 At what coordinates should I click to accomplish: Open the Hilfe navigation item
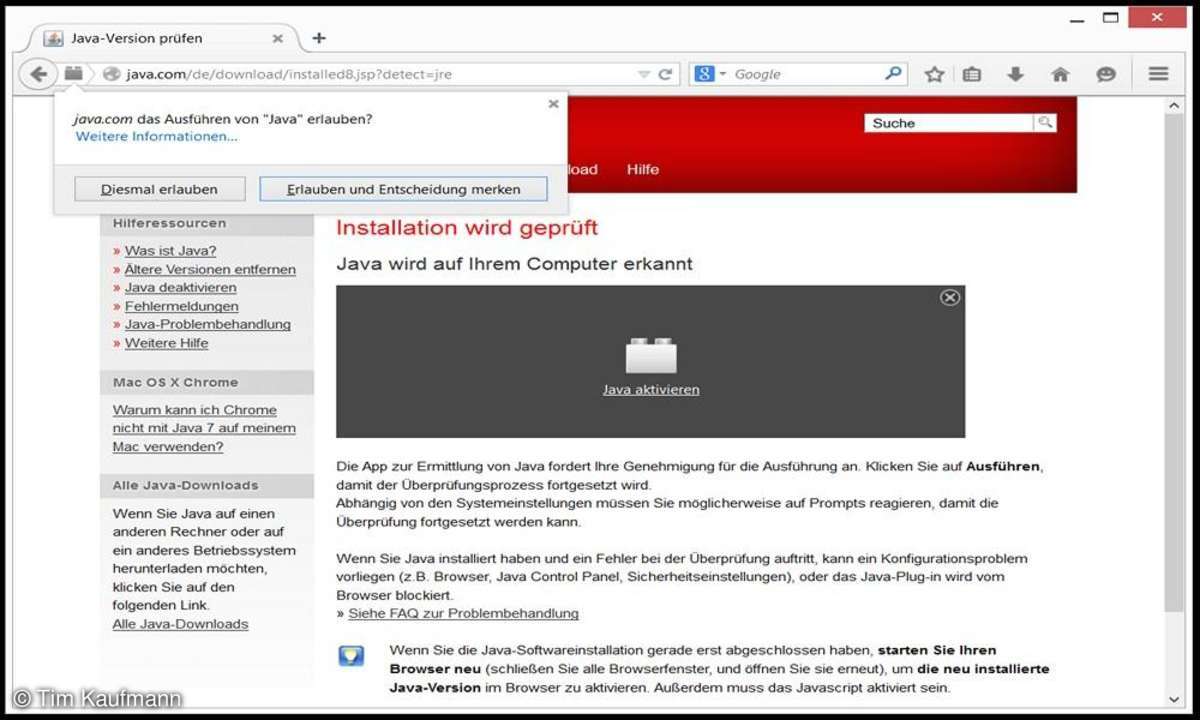pos(643,169)
